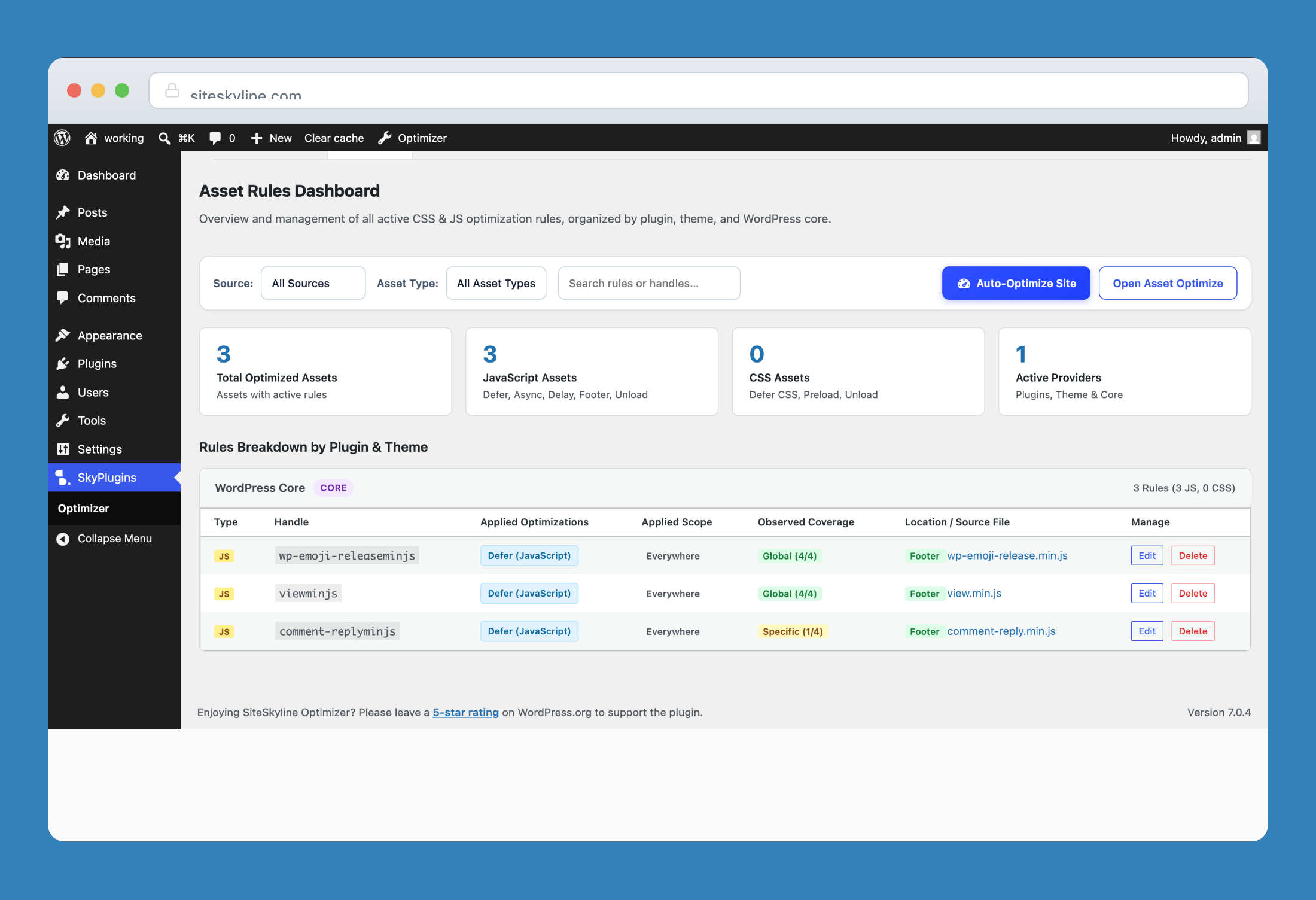
Task: Click the JavaScript Assets card
Action: coord(592,372)
